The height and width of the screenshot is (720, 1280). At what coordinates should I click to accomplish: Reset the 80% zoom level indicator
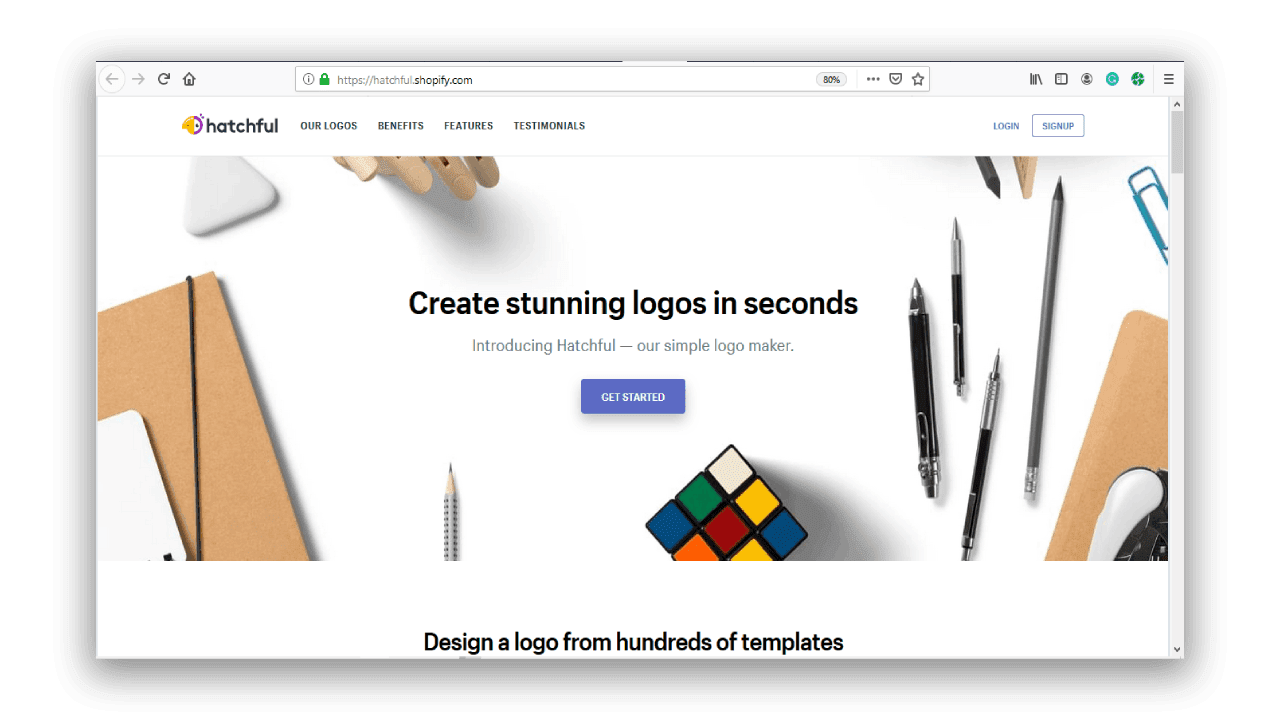point(831,79)
